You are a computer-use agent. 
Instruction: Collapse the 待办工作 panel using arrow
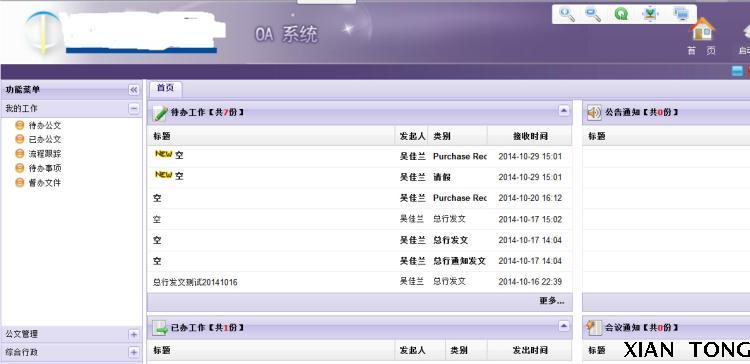click(x=564, y=111)
